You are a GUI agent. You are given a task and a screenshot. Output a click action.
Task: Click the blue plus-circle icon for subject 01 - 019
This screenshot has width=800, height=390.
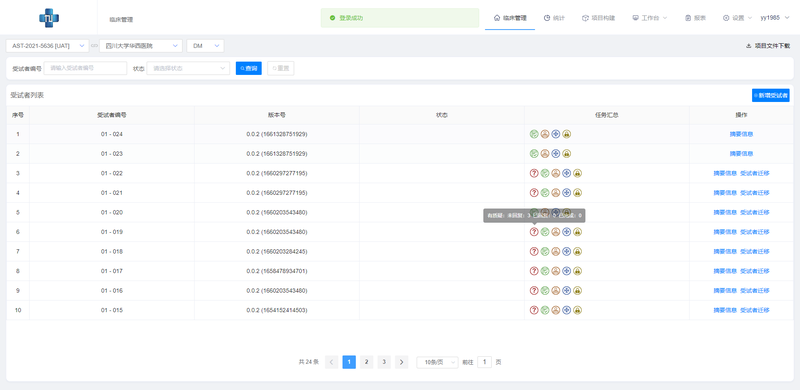566,232
